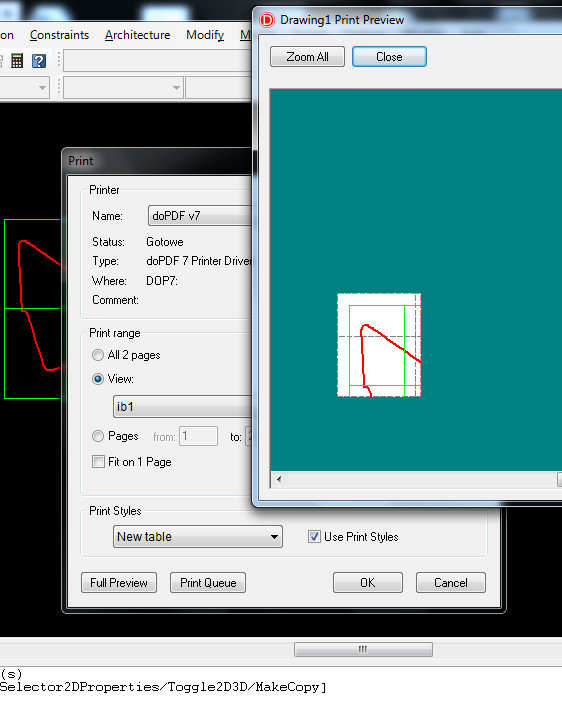562x704 pixels.
Task: Open the Modify menu
Action: tap(205, 35)
